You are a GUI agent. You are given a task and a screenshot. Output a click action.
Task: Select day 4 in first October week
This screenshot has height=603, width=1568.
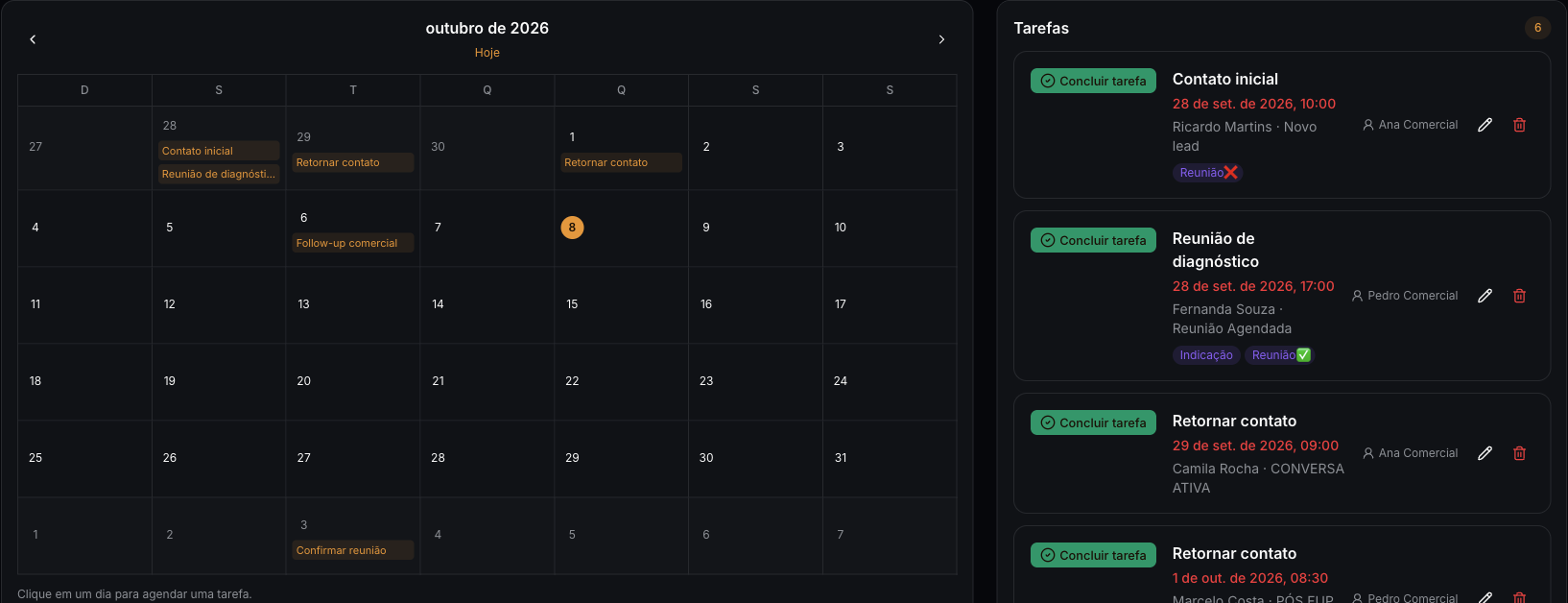[x=84, y=228]
